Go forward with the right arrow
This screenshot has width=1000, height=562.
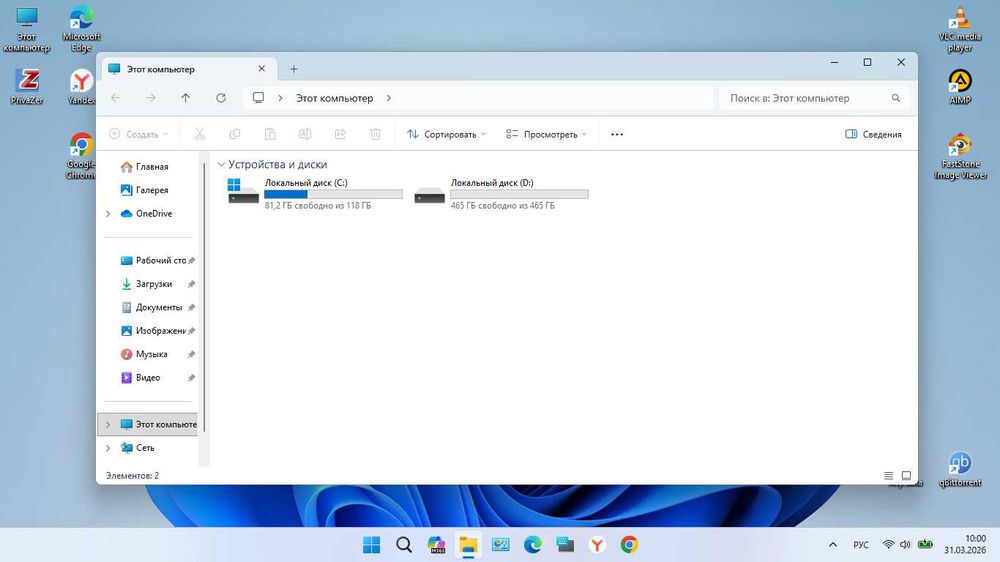pos(151,98)
